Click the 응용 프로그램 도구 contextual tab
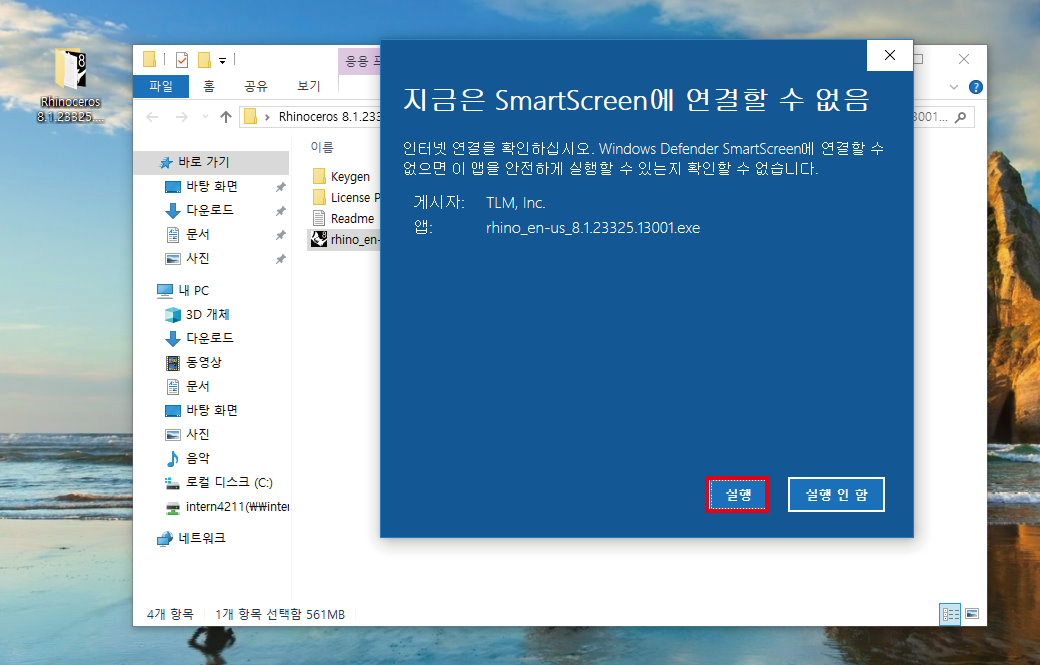The height and width of the screenshot is (665, 1040). pos(359,62)
